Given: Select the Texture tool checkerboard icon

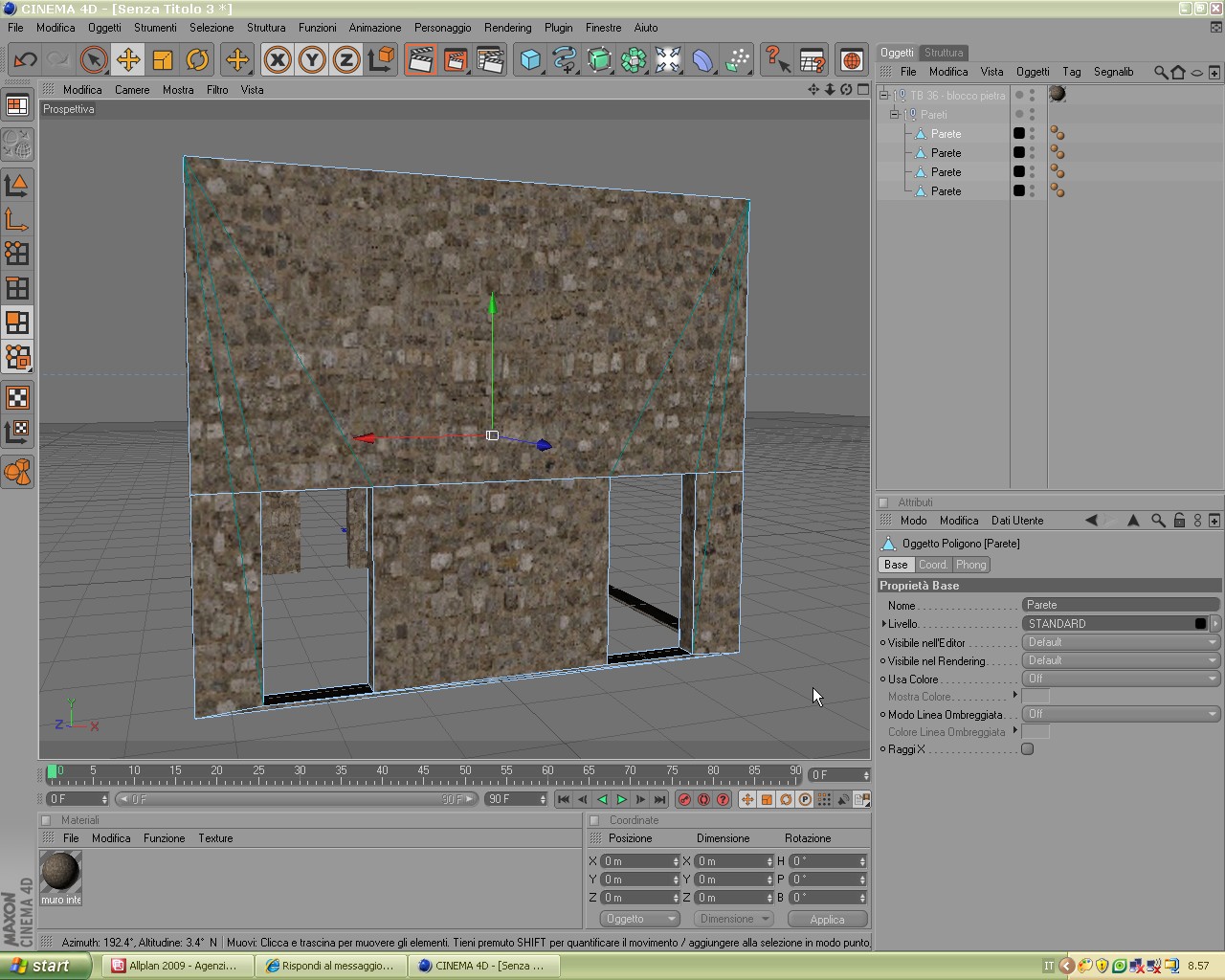Looking at the screenshot, I should pos(17,397).
